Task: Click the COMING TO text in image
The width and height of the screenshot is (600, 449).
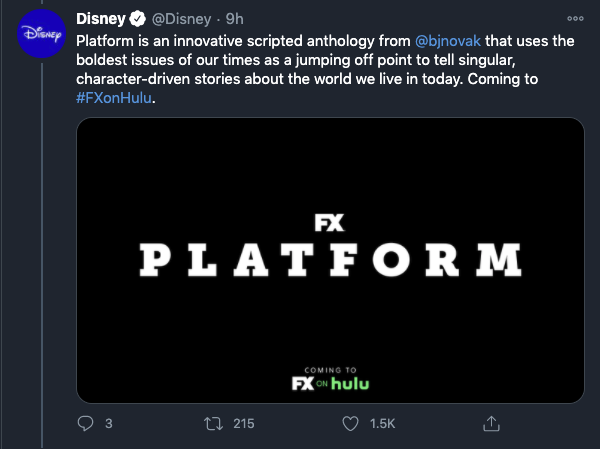Action: pos(330,370)
